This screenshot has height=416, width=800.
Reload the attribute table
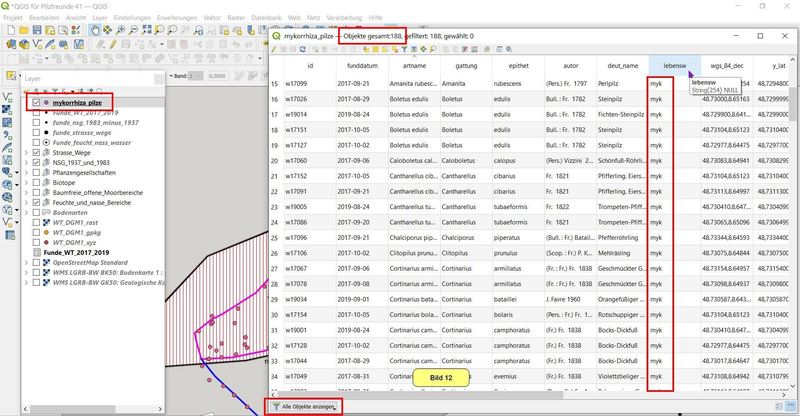point(303,49)
